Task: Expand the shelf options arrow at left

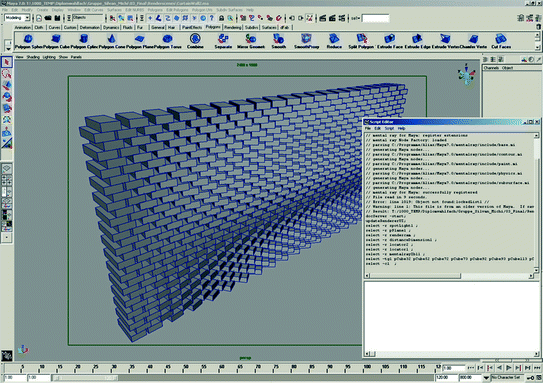Action: pyautogui.click(x=8, y=49)
